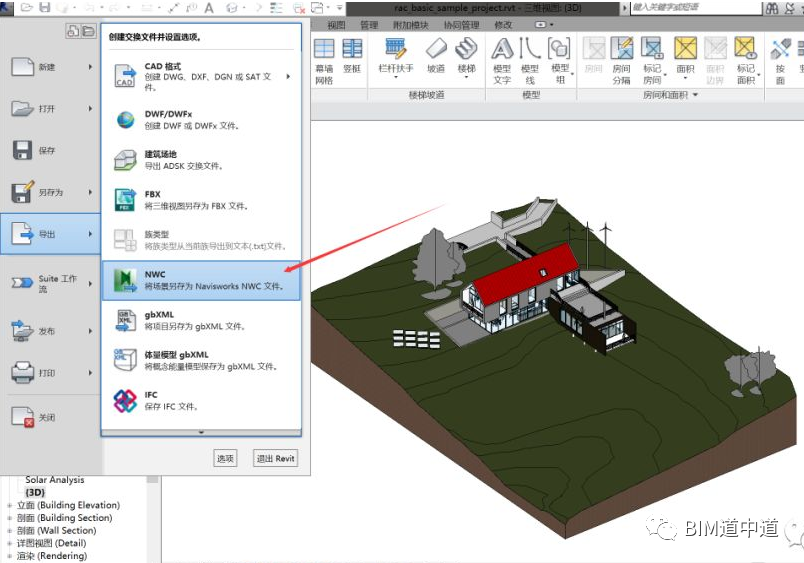
Task: Open the Suite 工作流 menu item
Action: coord(50,283)
